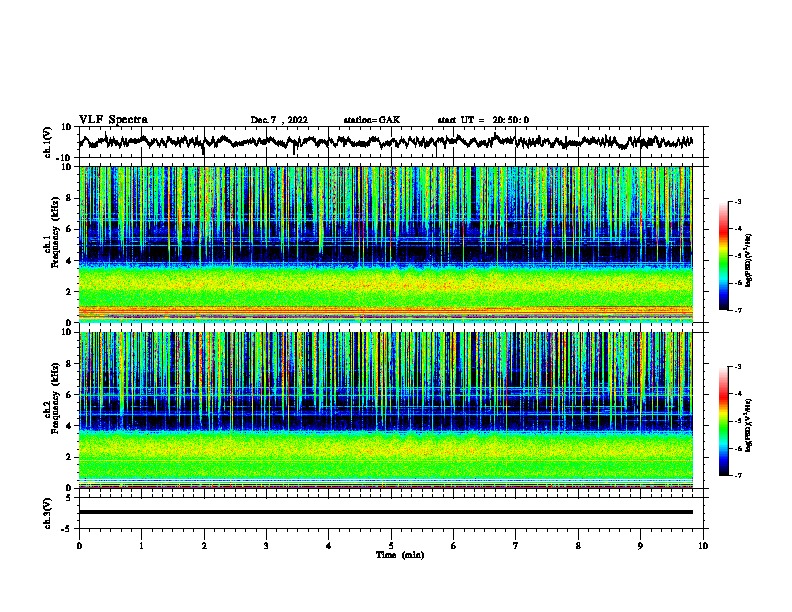The width and height of the screenshot is (792, 612).
Task: Click the '5' tick on ch.3(V) axis
Action: click(x=69, y=498)
